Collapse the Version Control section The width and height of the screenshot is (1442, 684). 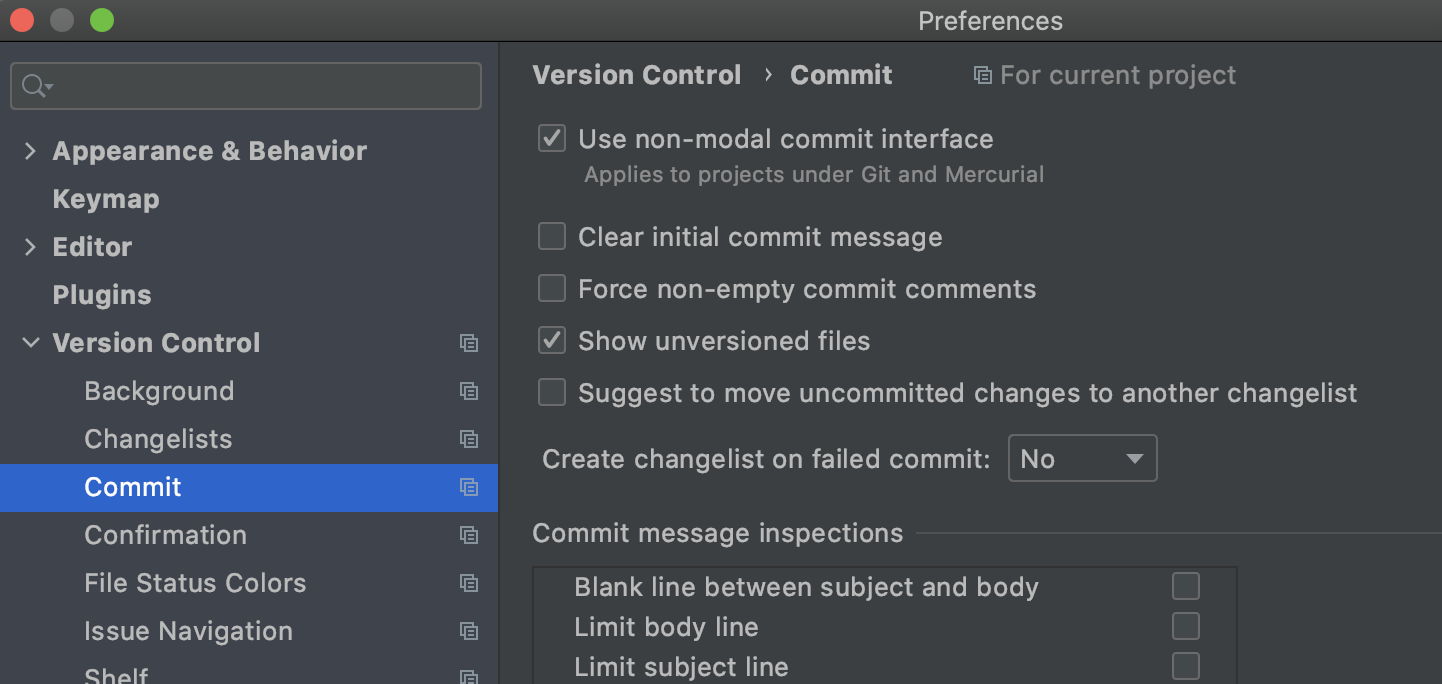pyautogui.click(x=30, y=343)
